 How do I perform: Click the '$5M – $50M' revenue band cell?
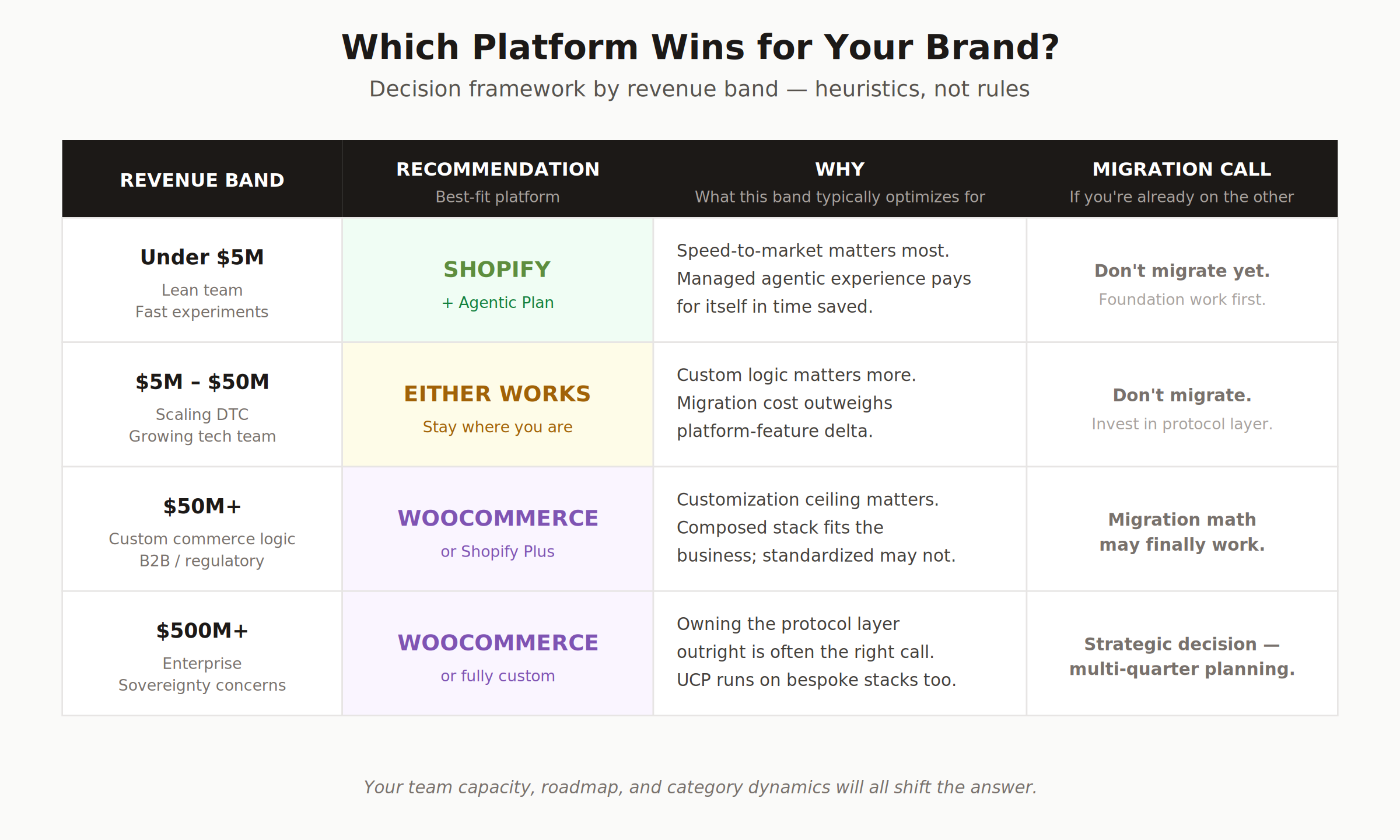click(202, 404)
